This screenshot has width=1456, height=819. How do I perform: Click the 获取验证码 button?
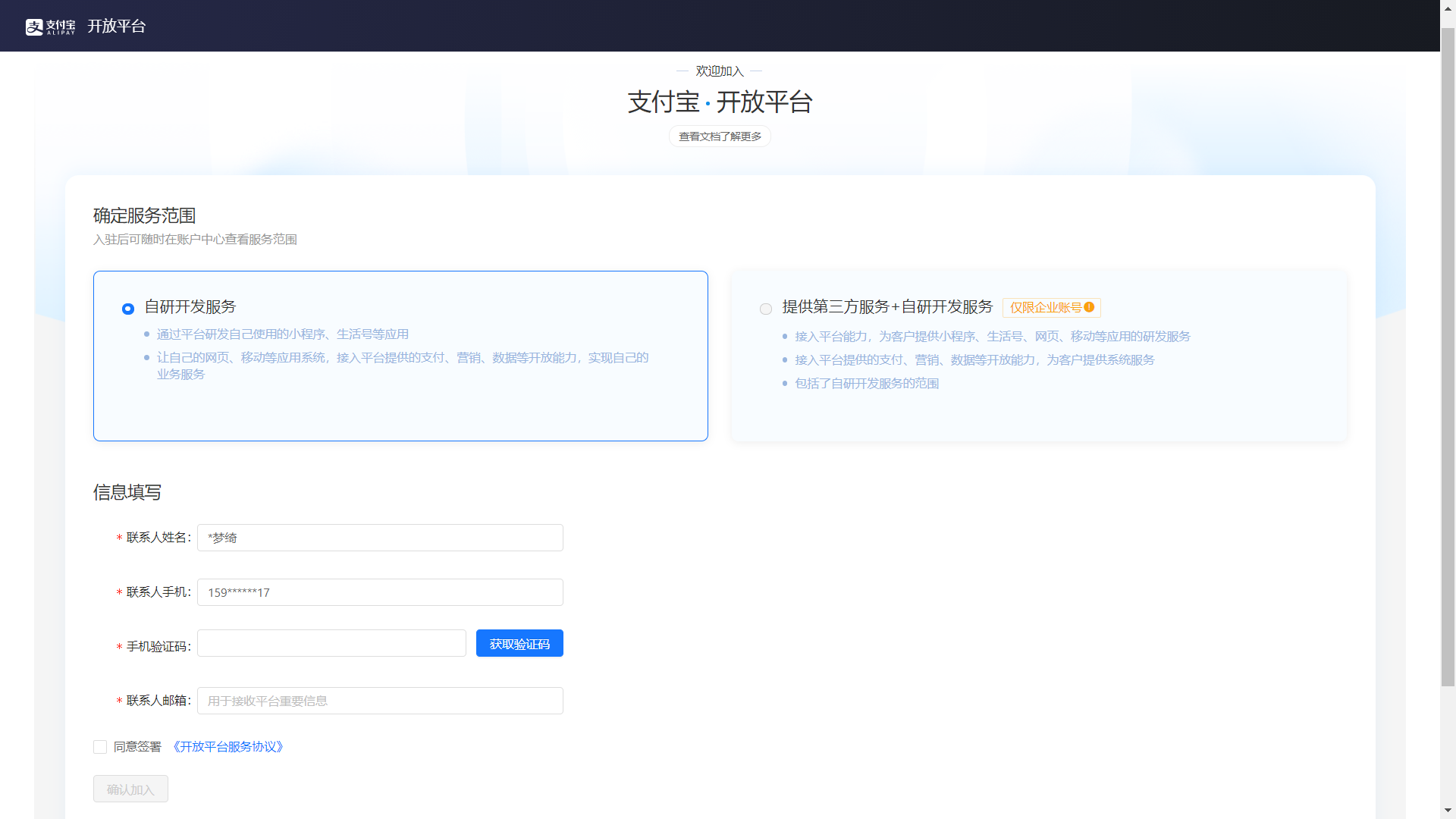[x=519, y=643]
